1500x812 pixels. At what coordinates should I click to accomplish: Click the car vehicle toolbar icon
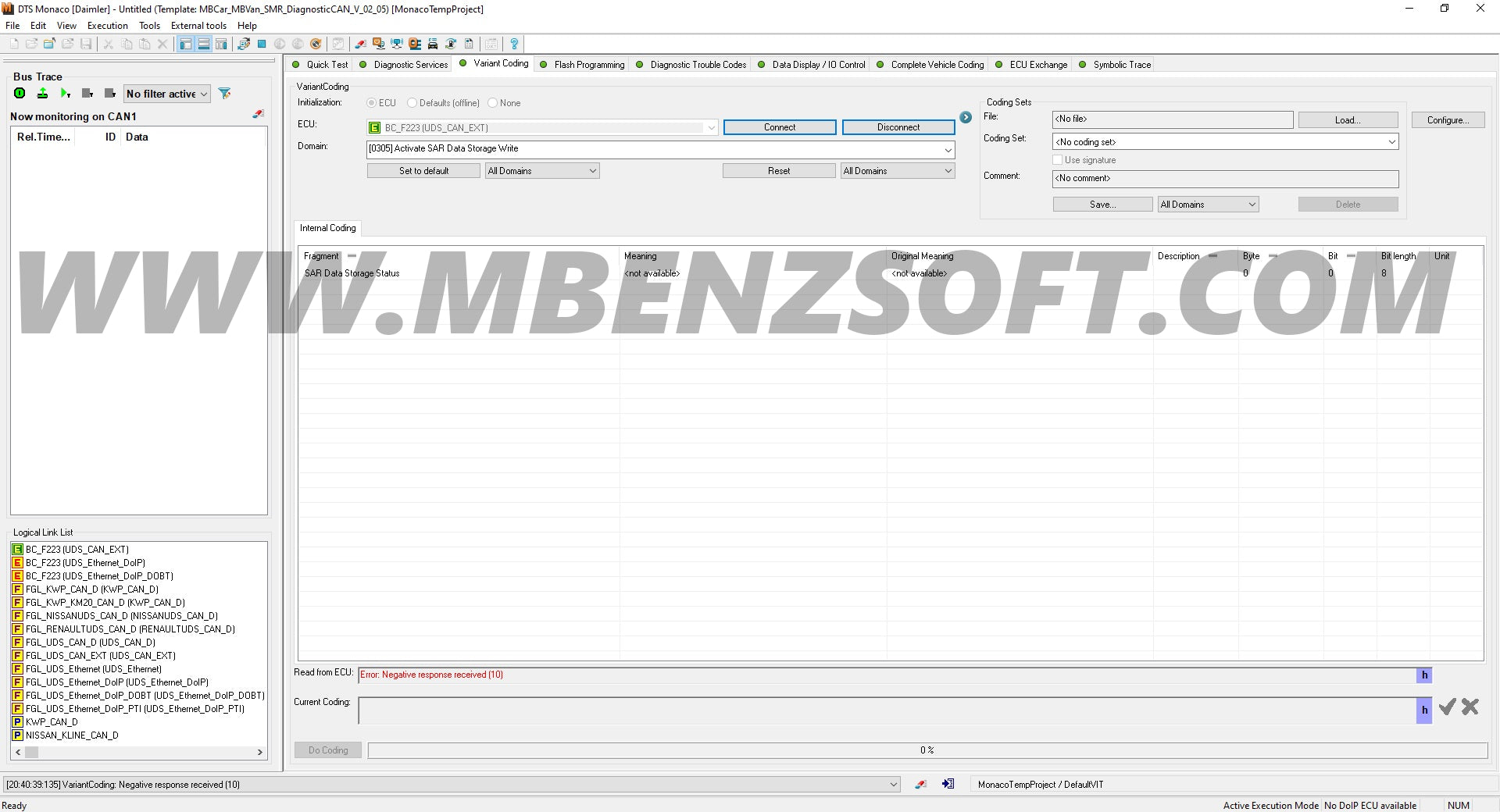click(x=432, y=44)
